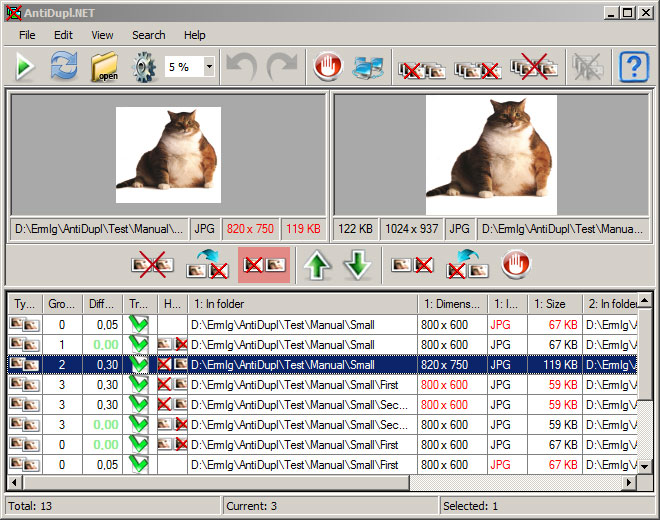Screen dimensions: 660x520
Task: Delete both images of selected results toolbar icon
Action: click(x=534, y=67)
